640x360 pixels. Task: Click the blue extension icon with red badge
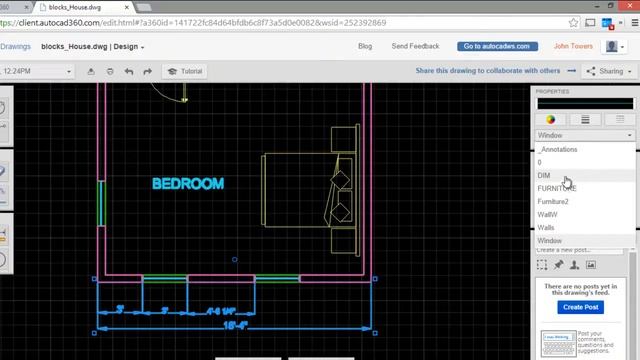(x=608, y=24)
